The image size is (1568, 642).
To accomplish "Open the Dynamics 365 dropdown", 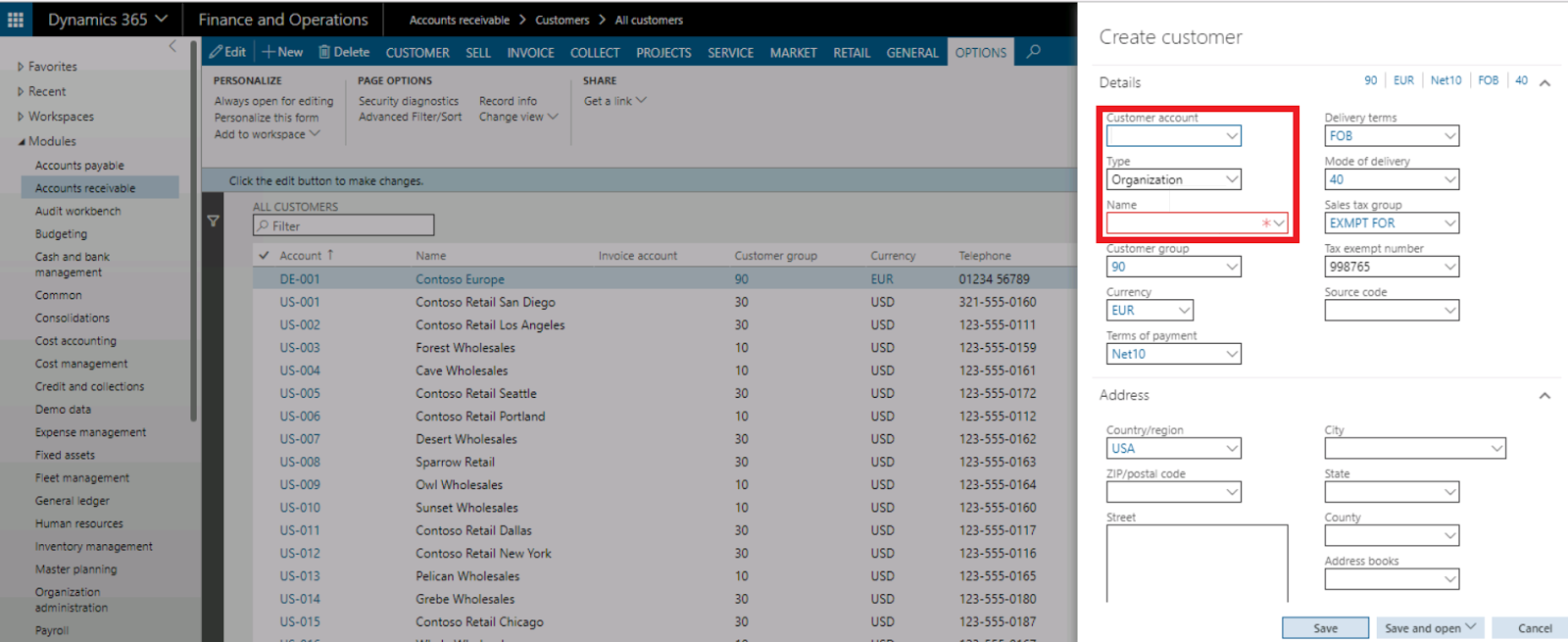I will [x=108, y=20].
